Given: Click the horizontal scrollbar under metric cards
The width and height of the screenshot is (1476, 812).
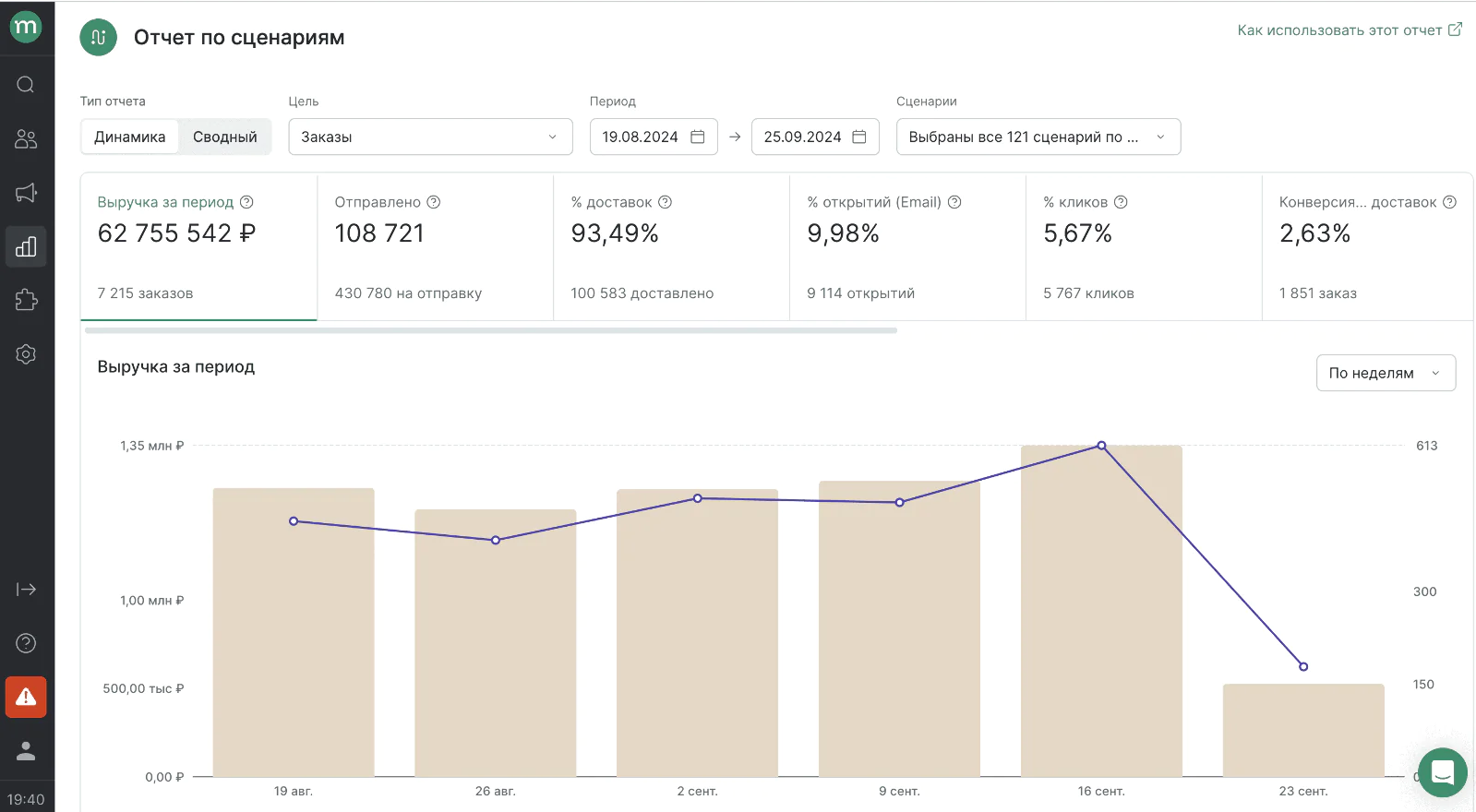Looking at the screenshot, I should click(490, 330).
